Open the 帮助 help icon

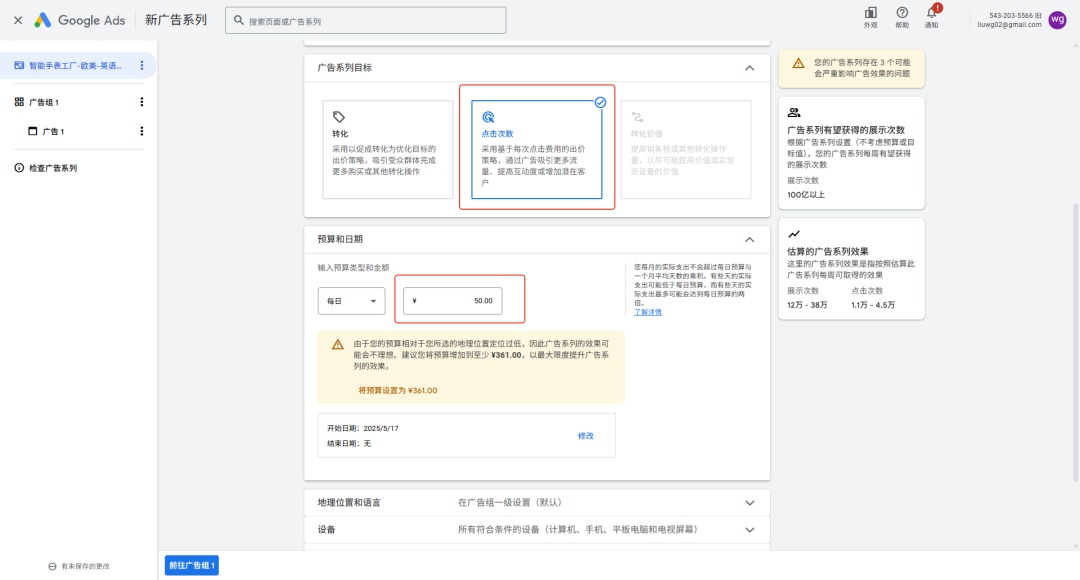(902, 16)
